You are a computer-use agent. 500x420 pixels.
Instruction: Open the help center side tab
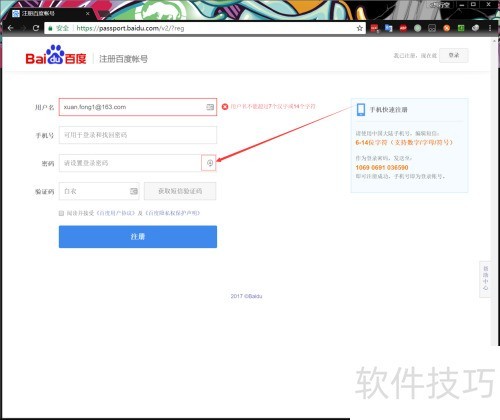tap(485, 279)
